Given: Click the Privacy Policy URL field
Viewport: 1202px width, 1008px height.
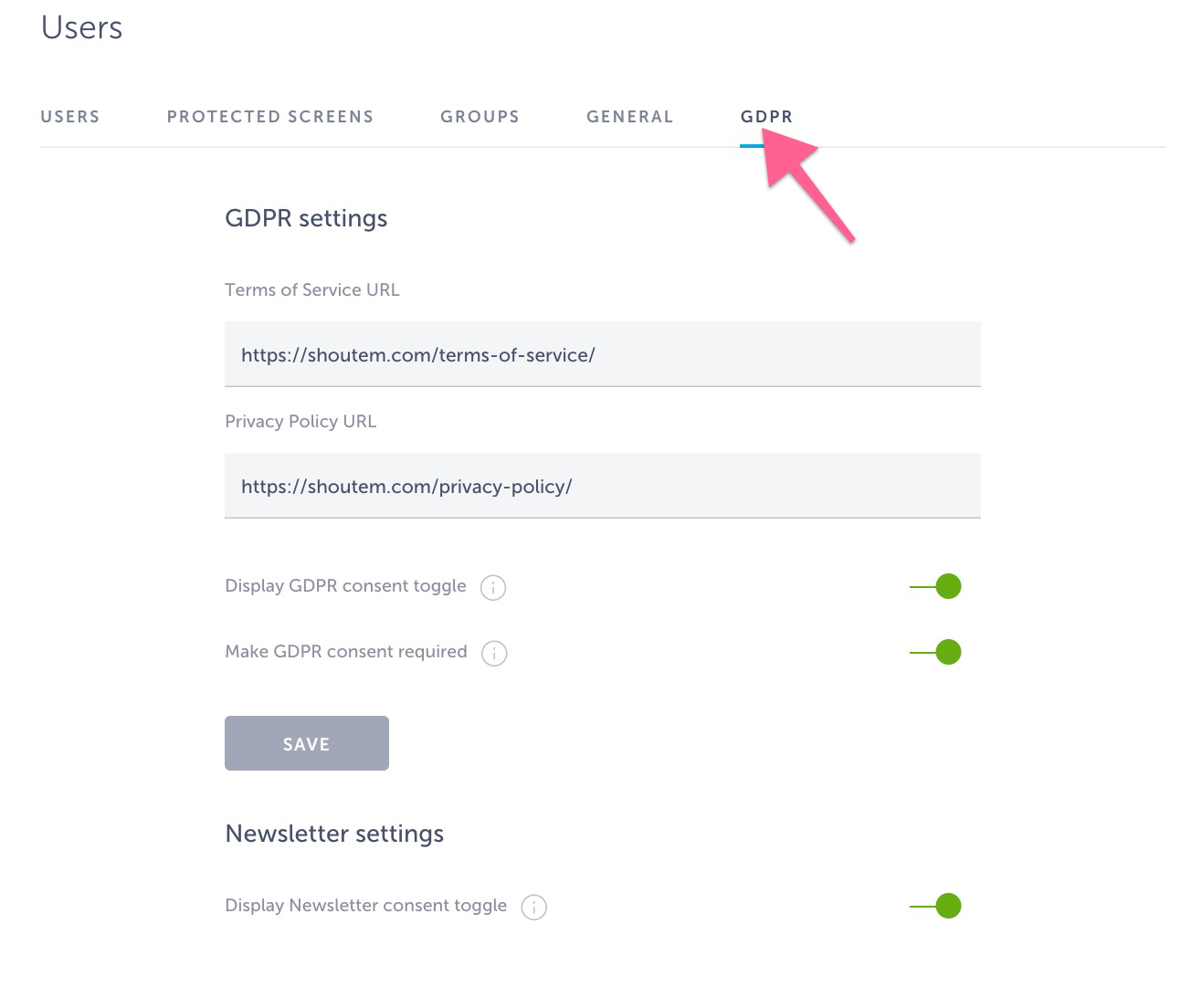Looking at the screenshot, I should click(x=602, y=486).
